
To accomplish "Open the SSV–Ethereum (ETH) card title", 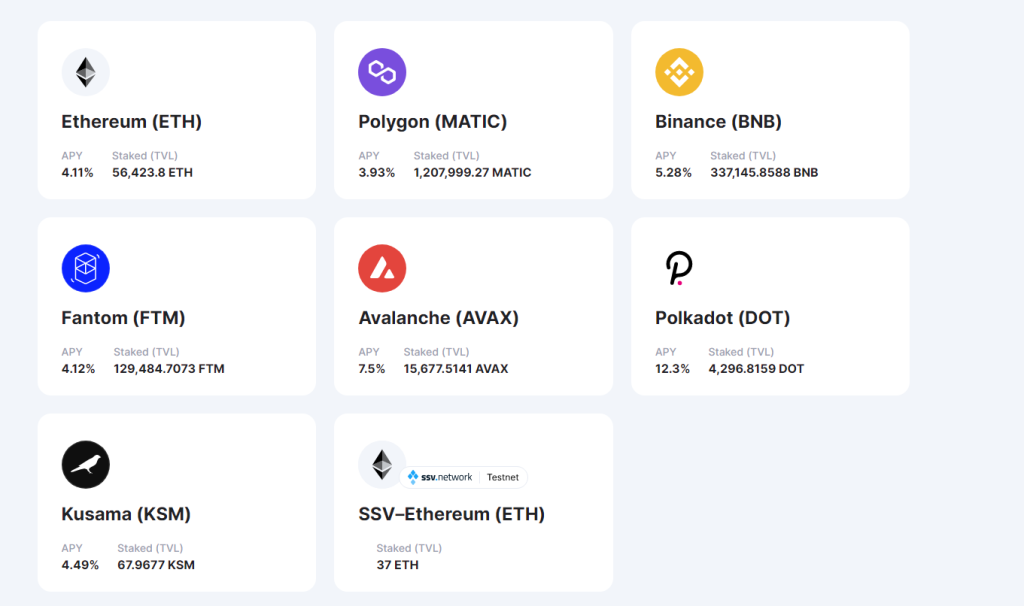I will (451, 514).
